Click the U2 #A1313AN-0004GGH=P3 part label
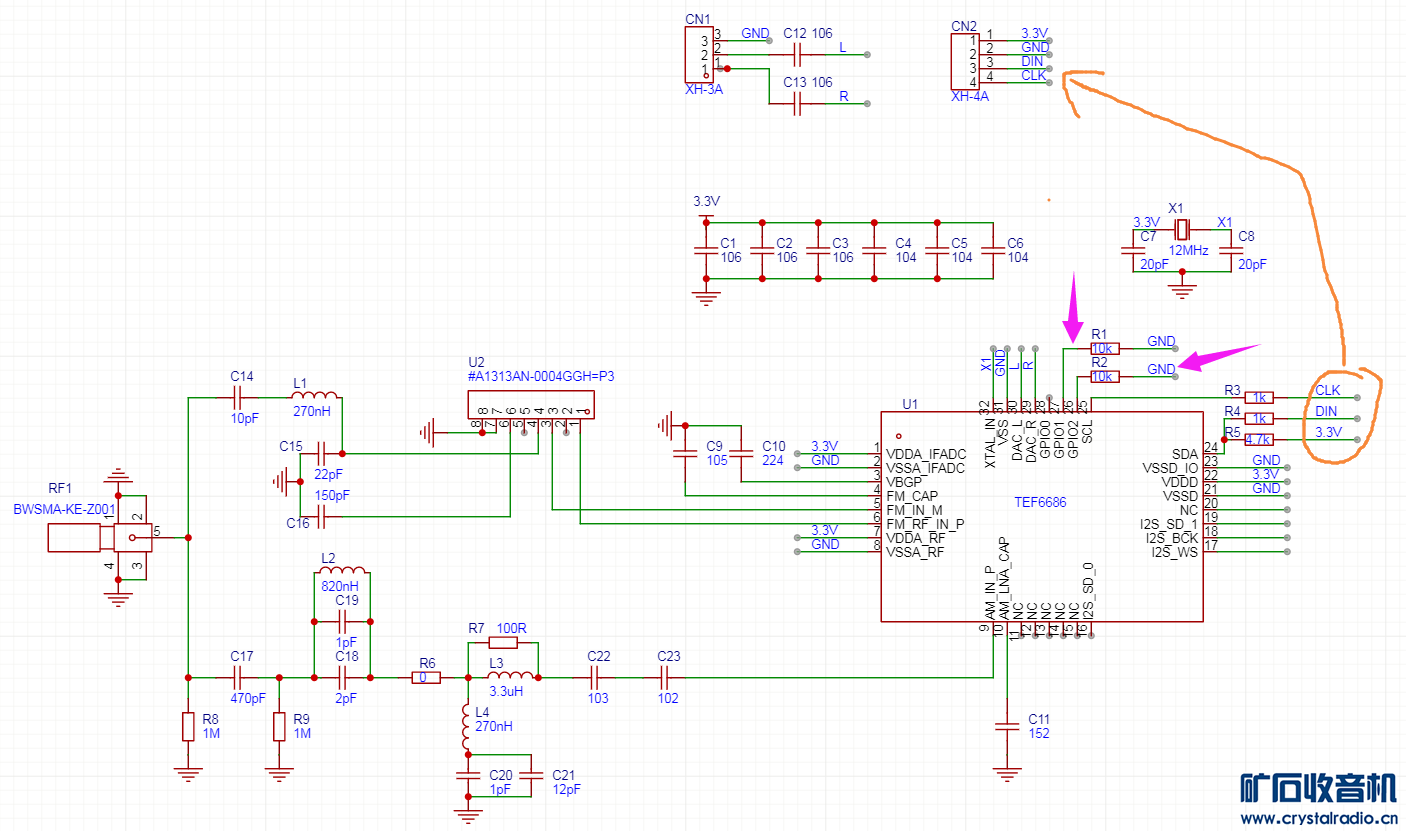The image size is (1406, 831). pyautogui.click(x=541, y=377)
